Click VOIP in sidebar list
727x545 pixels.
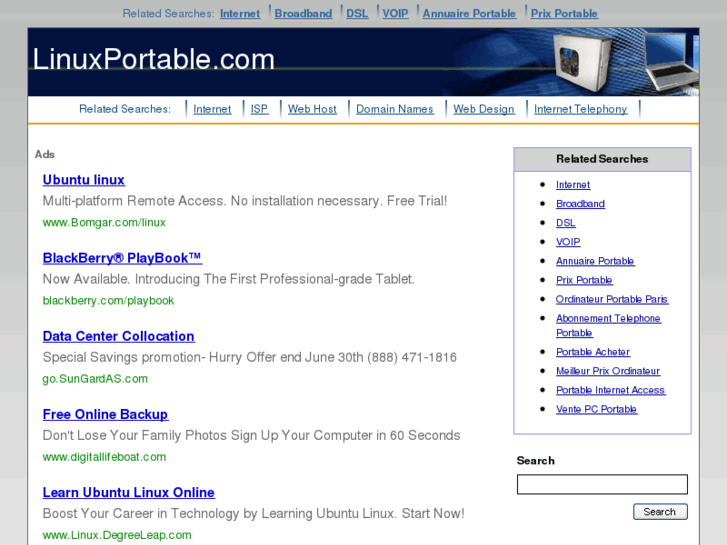coord(568,242)
